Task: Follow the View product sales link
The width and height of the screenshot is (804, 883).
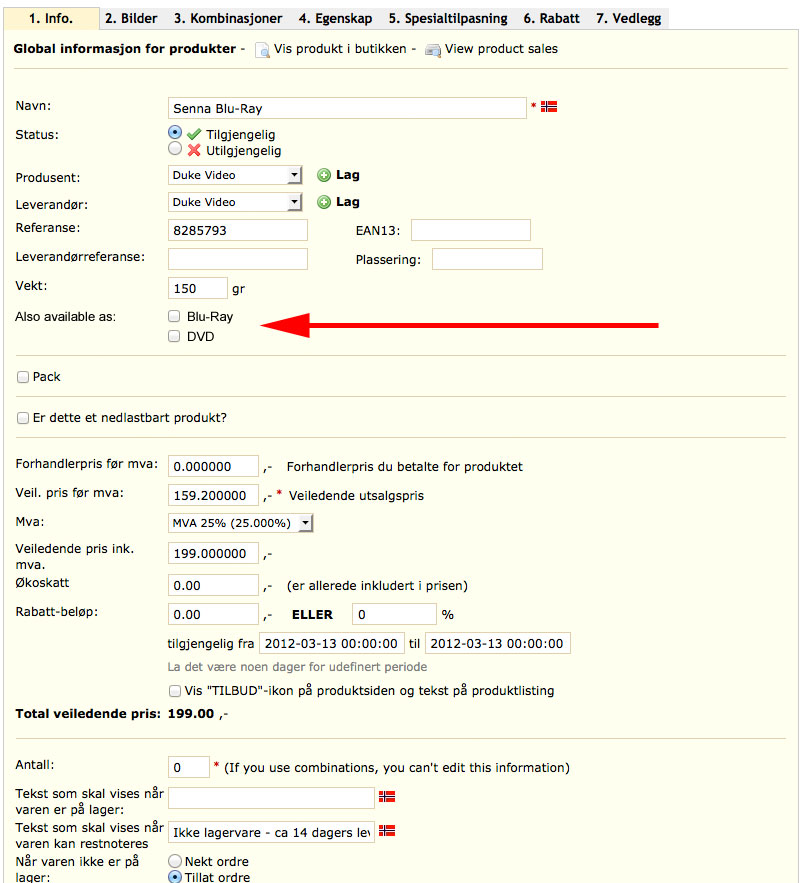Action: 501,49
